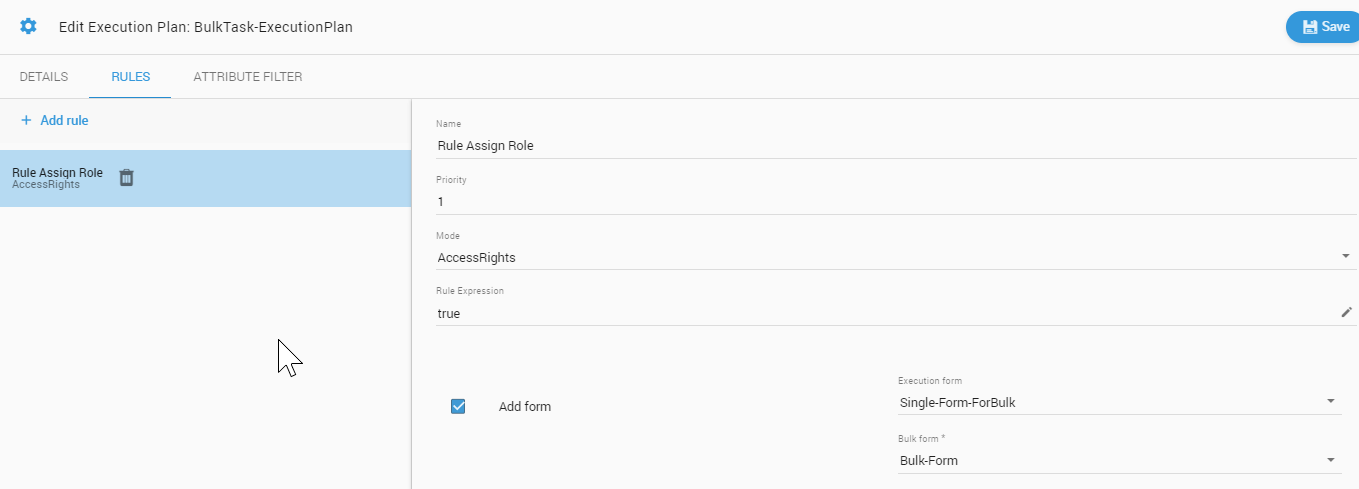Uncheck the Add form checkbox
The height and width of the screenshot is (489, 1359).
[x=458, y=406]
